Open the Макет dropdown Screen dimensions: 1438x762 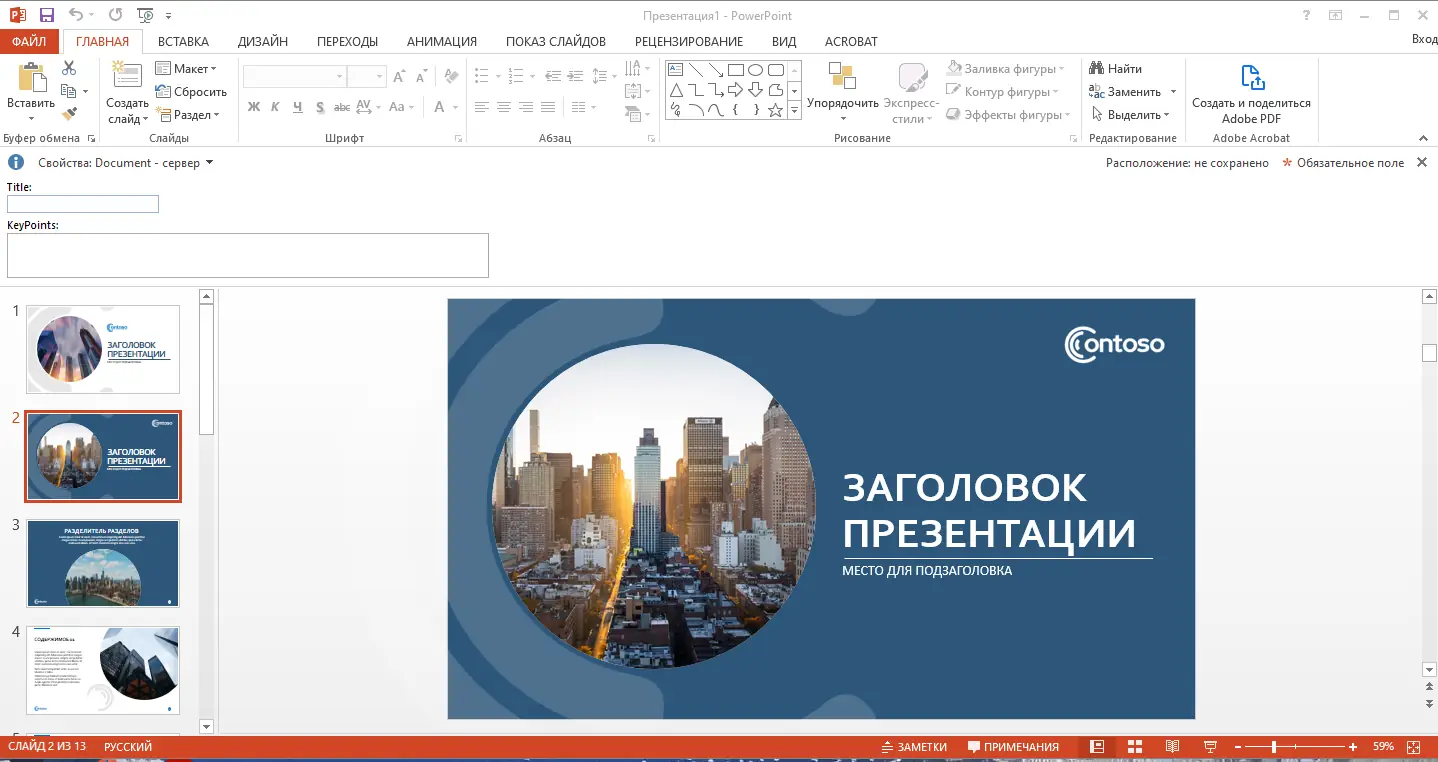coord(189,68)
